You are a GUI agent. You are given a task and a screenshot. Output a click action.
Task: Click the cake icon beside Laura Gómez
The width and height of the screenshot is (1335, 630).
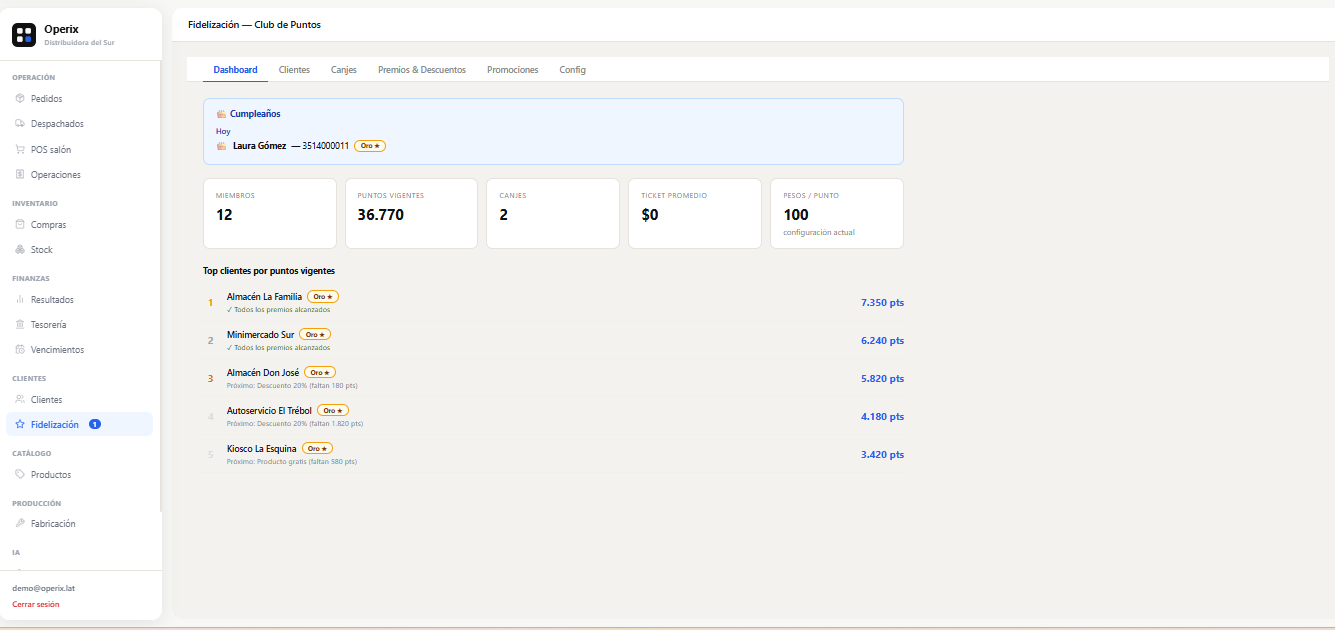coord(221,146)
